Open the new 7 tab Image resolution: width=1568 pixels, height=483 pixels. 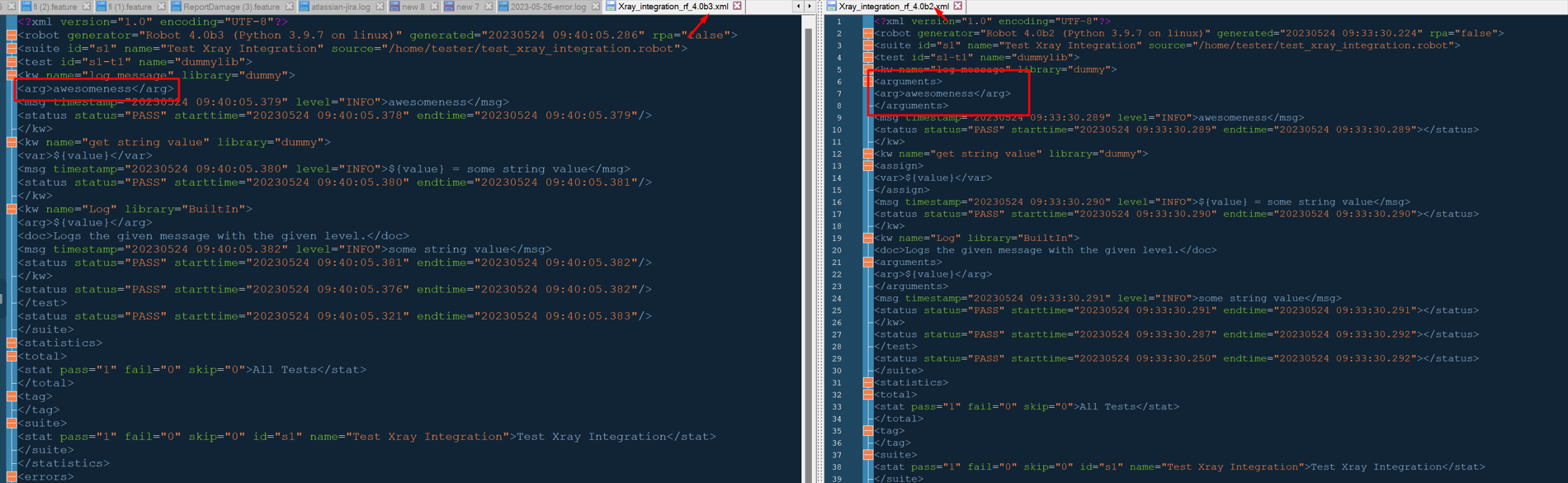467,7
